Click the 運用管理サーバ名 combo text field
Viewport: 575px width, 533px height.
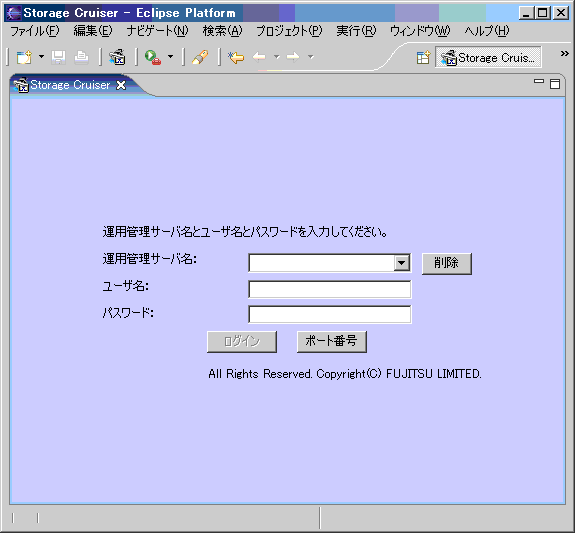coord(322,263)
